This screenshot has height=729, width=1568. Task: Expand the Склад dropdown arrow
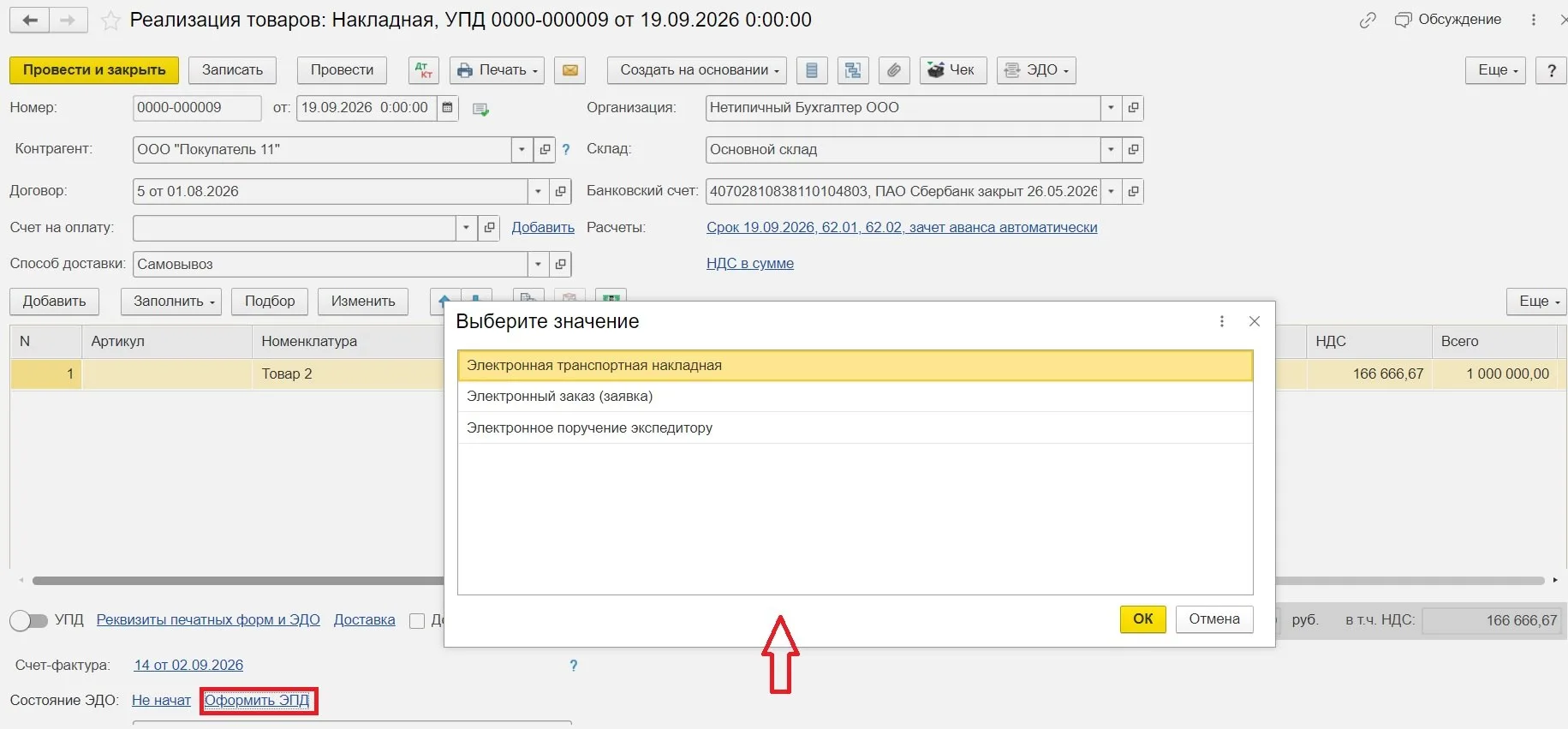(1111, 150)
